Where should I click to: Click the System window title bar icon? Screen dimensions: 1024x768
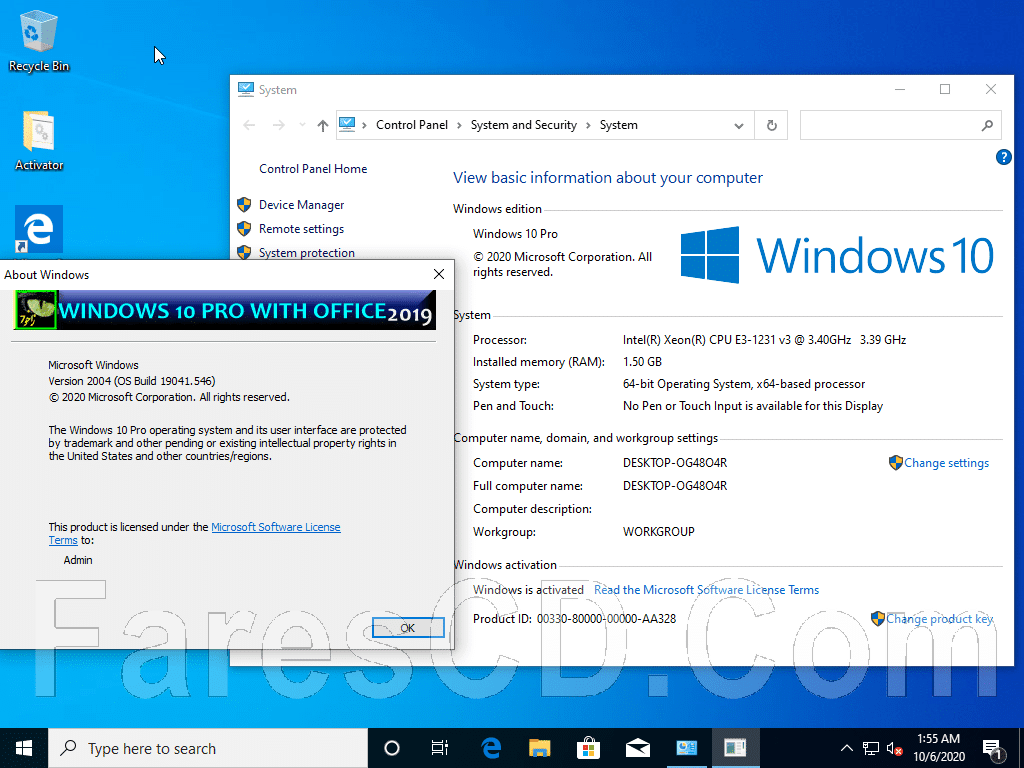click(246, 89)
